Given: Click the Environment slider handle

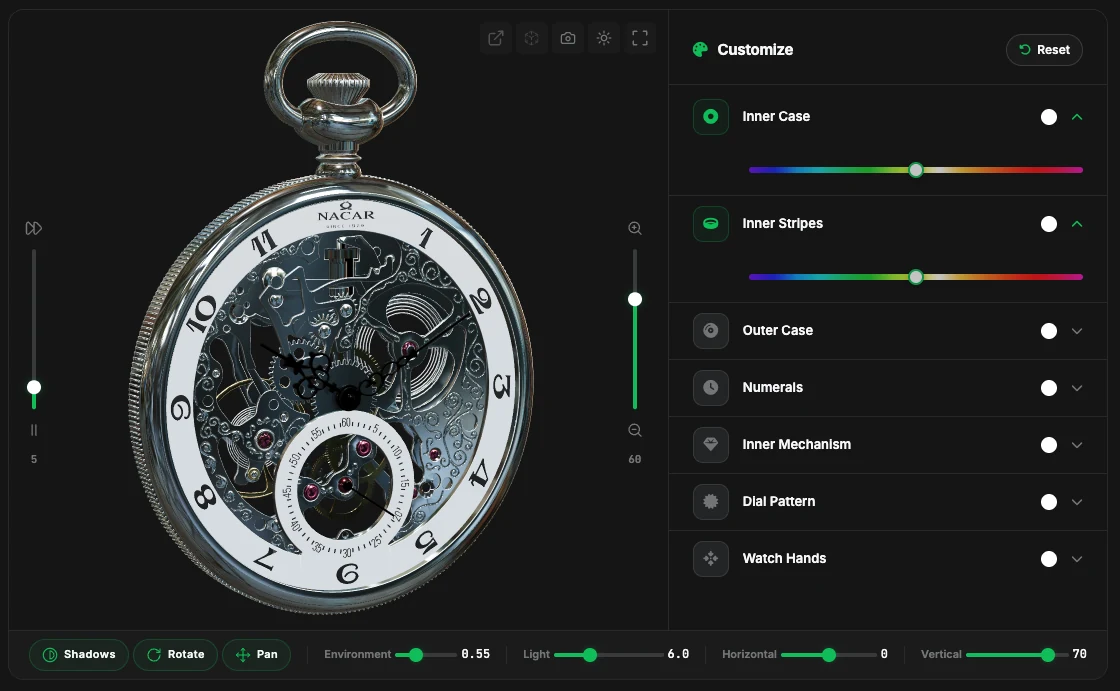Looking at the screenshot, I should [x=416, y=655].
